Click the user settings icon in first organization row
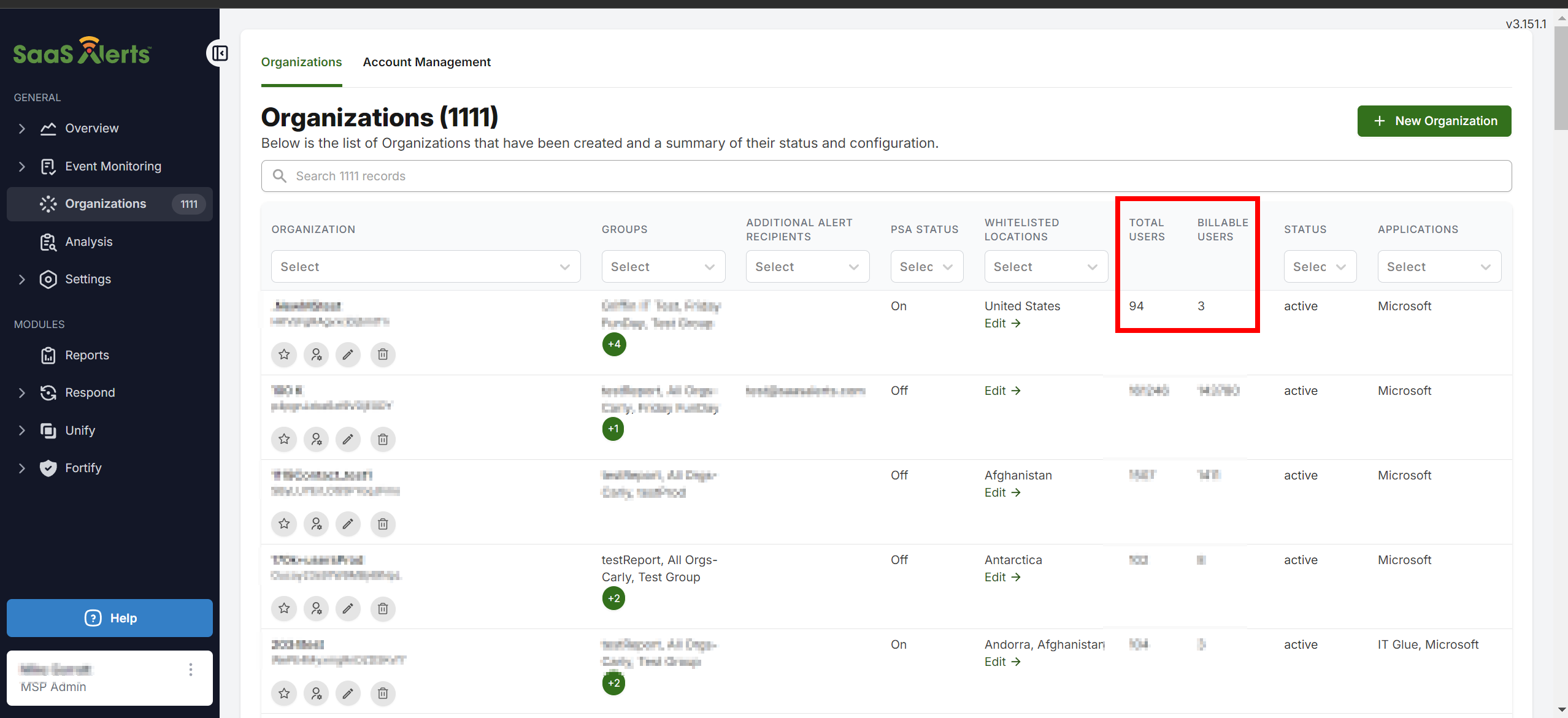Screen dimensions: 1568x718 click(x=316, y=354)
